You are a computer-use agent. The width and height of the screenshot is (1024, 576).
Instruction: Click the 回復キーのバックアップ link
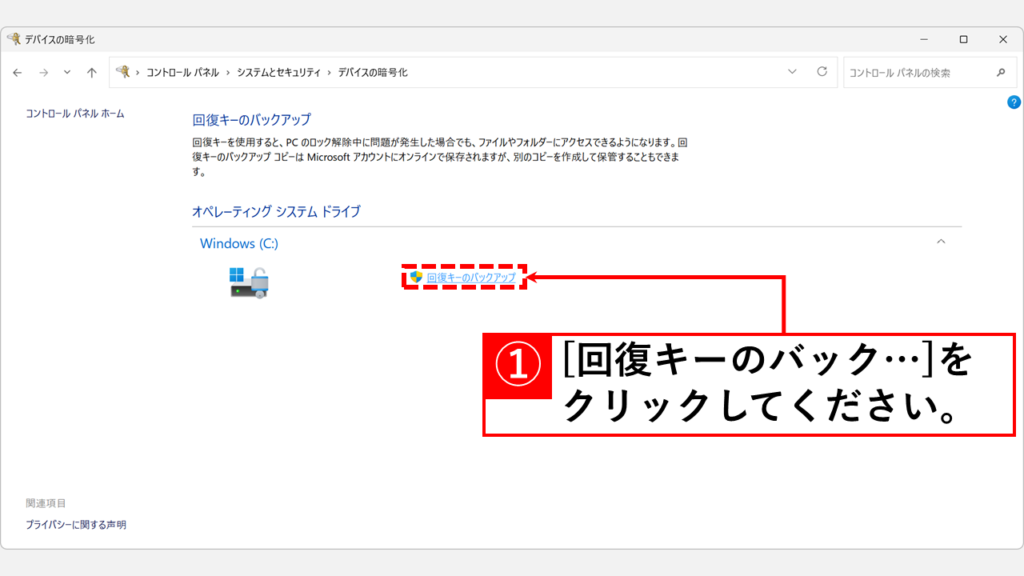(x=471, y=277)
